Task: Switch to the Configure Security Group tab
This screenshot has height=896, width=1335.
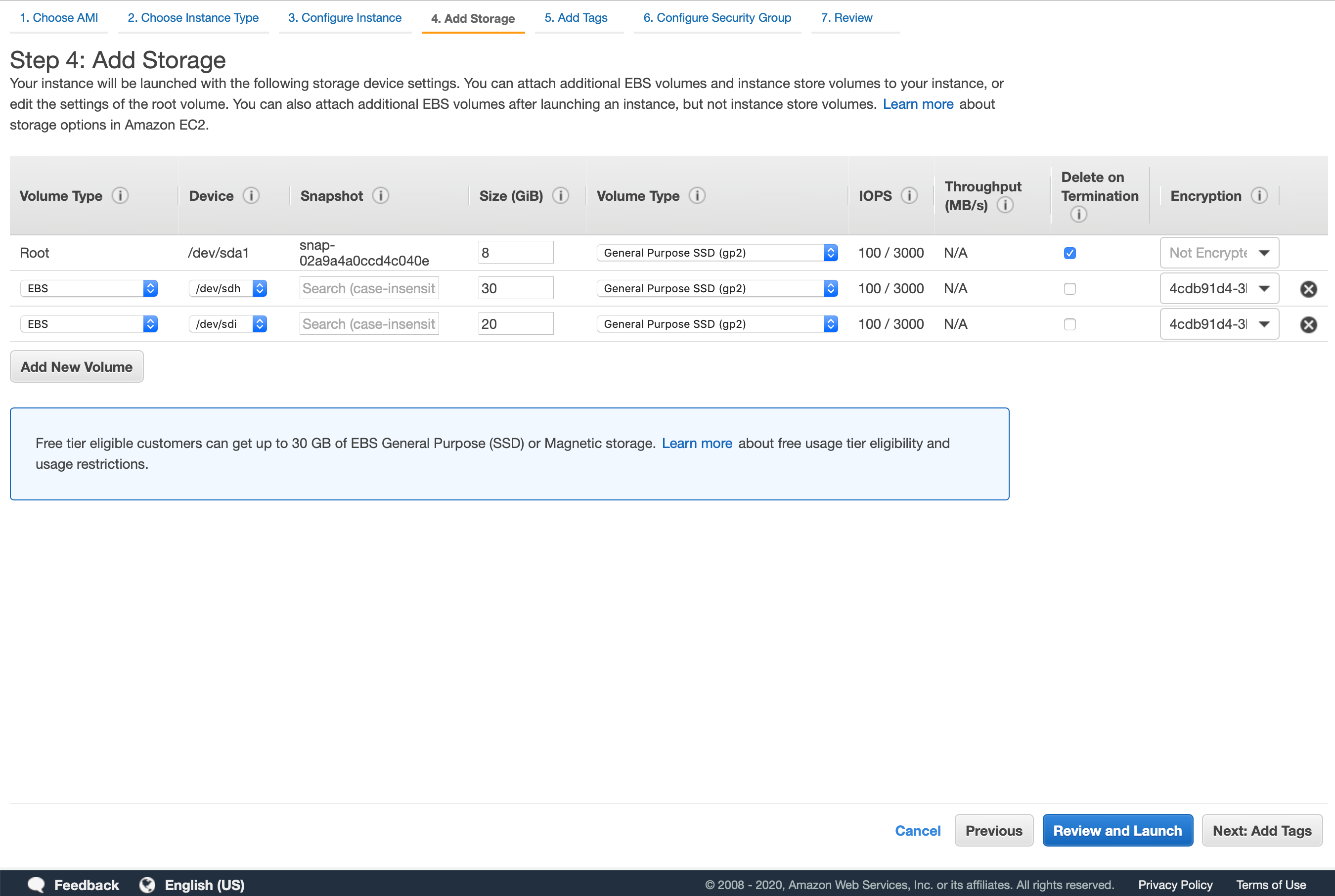Action: coord(717,18)
